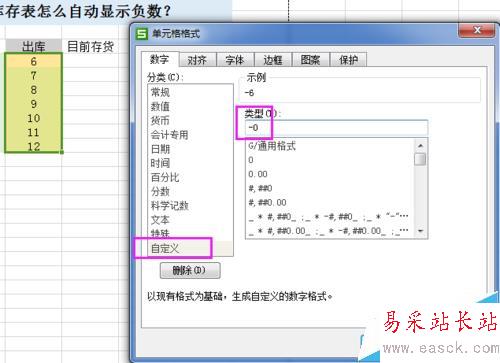Select the cell containing 11
This screenshot has height=363, width=500.
coord(33,133)
